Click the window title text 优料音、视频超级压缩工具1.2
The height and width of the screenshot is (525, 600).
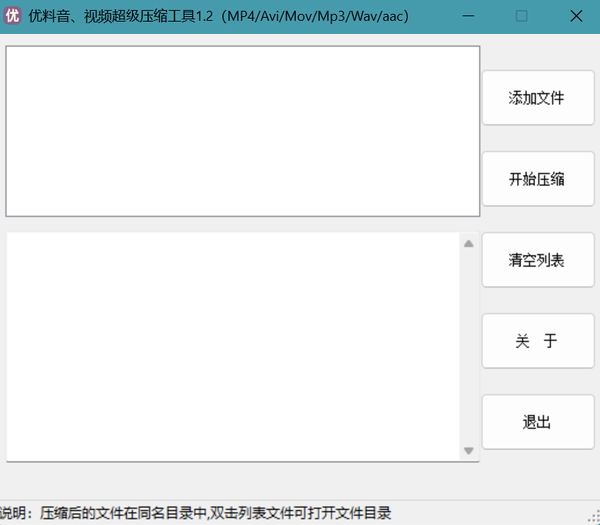click(x=121, y=16)
